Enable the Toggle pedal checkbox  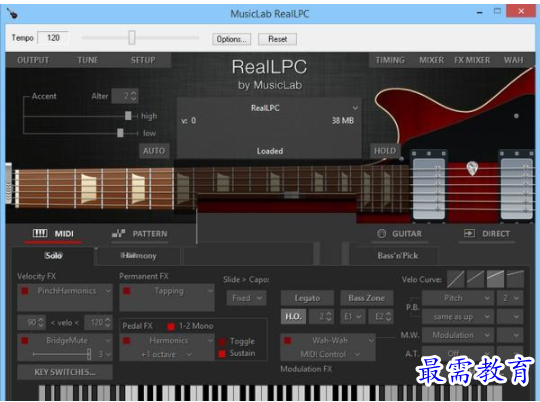point(222,341)
